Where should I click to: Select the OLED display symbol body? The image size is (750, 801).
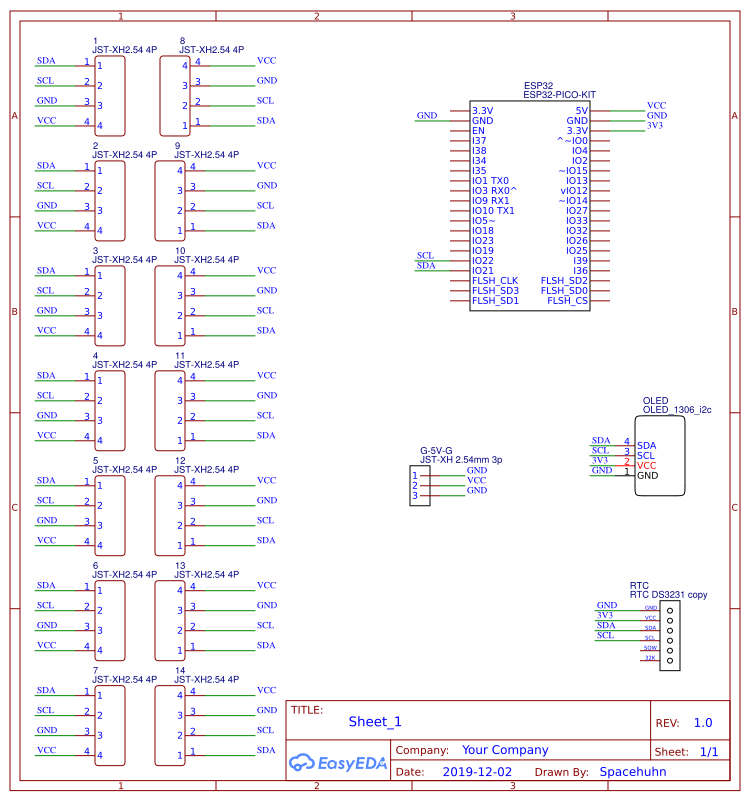(660, 456)
